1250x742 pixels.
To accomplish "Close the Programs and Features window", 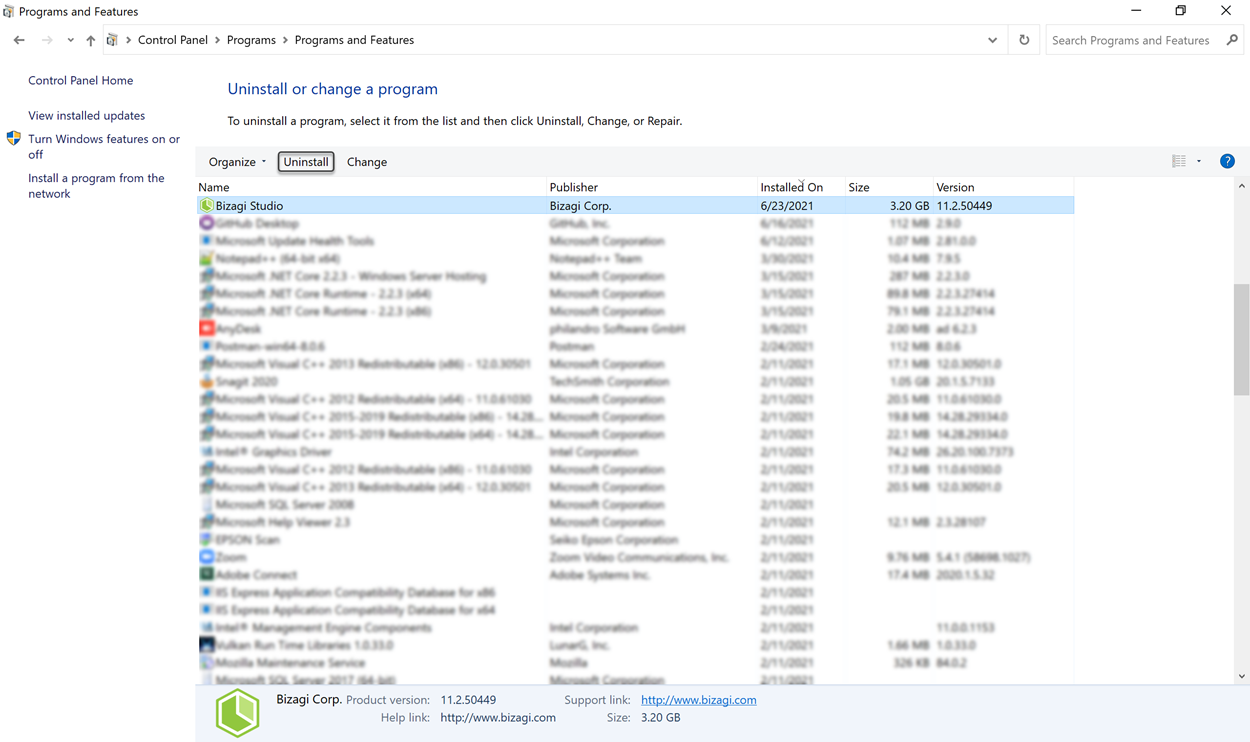I will click(x=1226, y=11).
